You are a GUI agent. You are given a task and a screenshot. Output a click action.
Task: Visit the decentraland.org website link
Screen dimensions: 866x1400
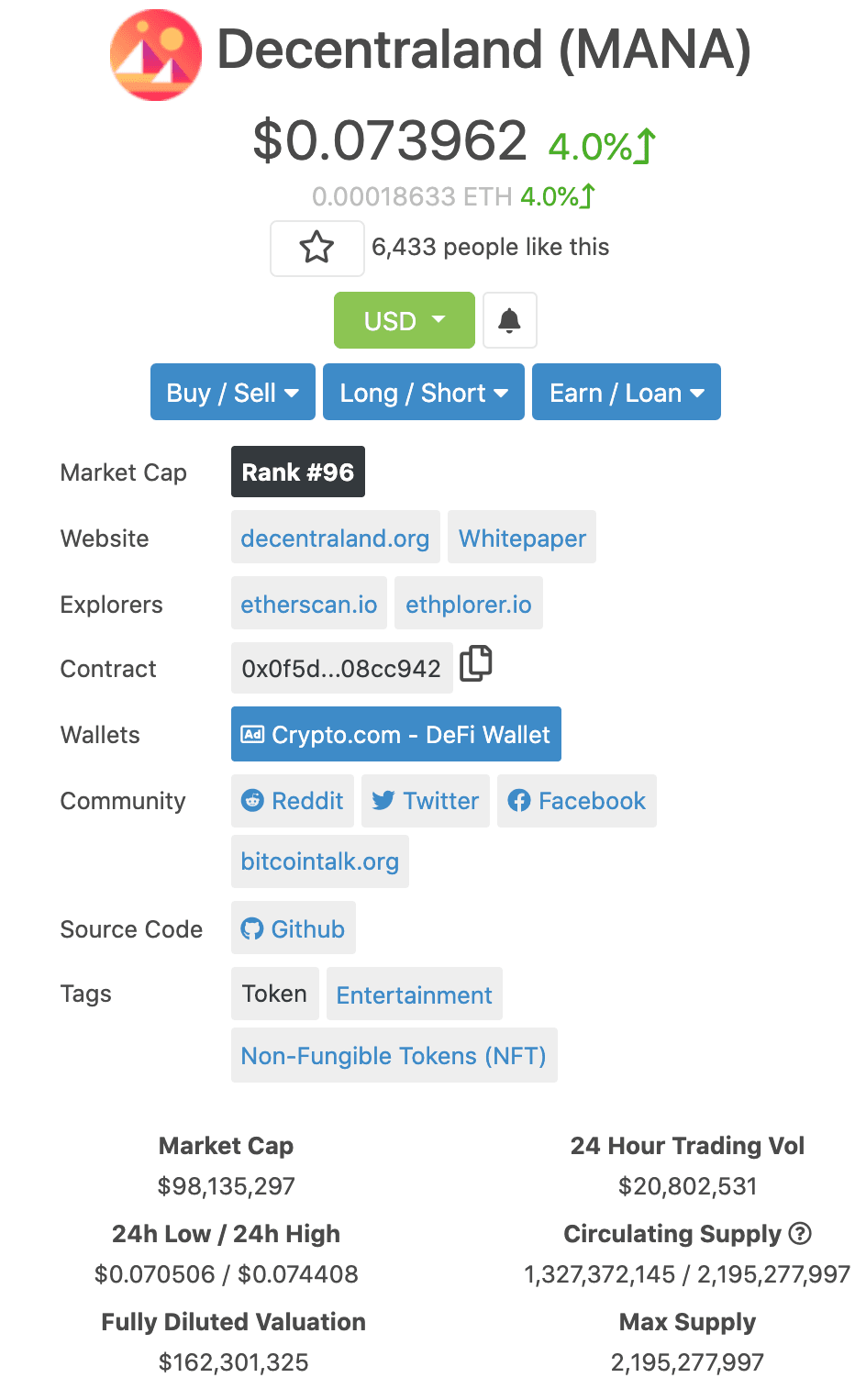click(x=335, y=538)
